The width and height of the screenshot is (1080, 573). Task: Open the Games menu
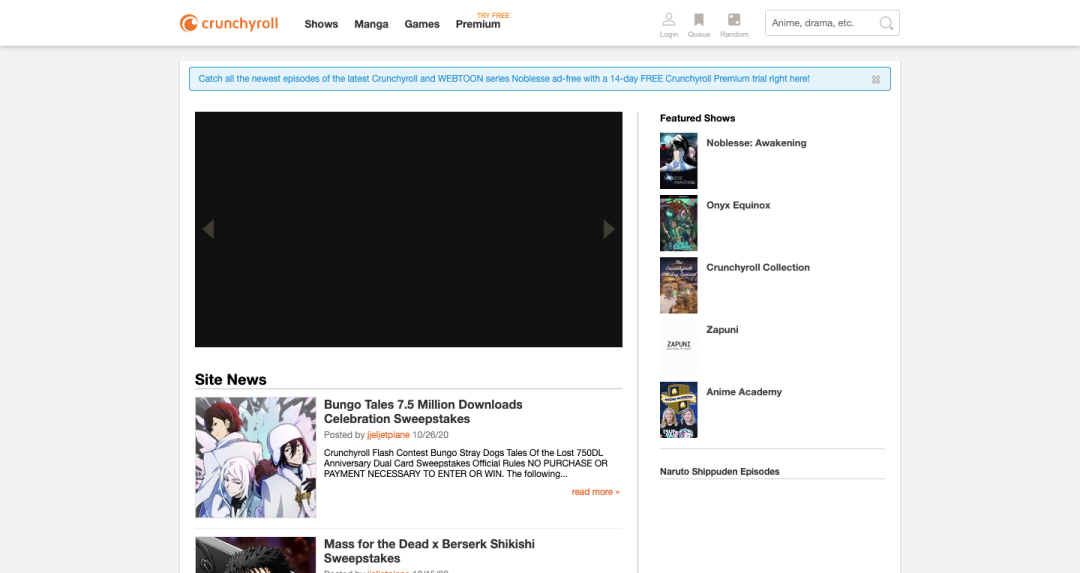coord(422,24)
